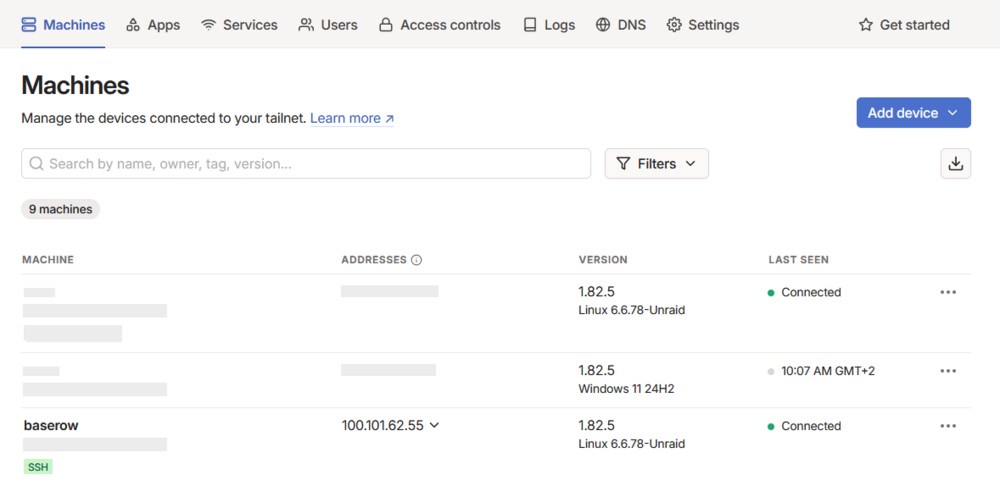Open the Users tab

pyautogui.click(x=328, y=25)
